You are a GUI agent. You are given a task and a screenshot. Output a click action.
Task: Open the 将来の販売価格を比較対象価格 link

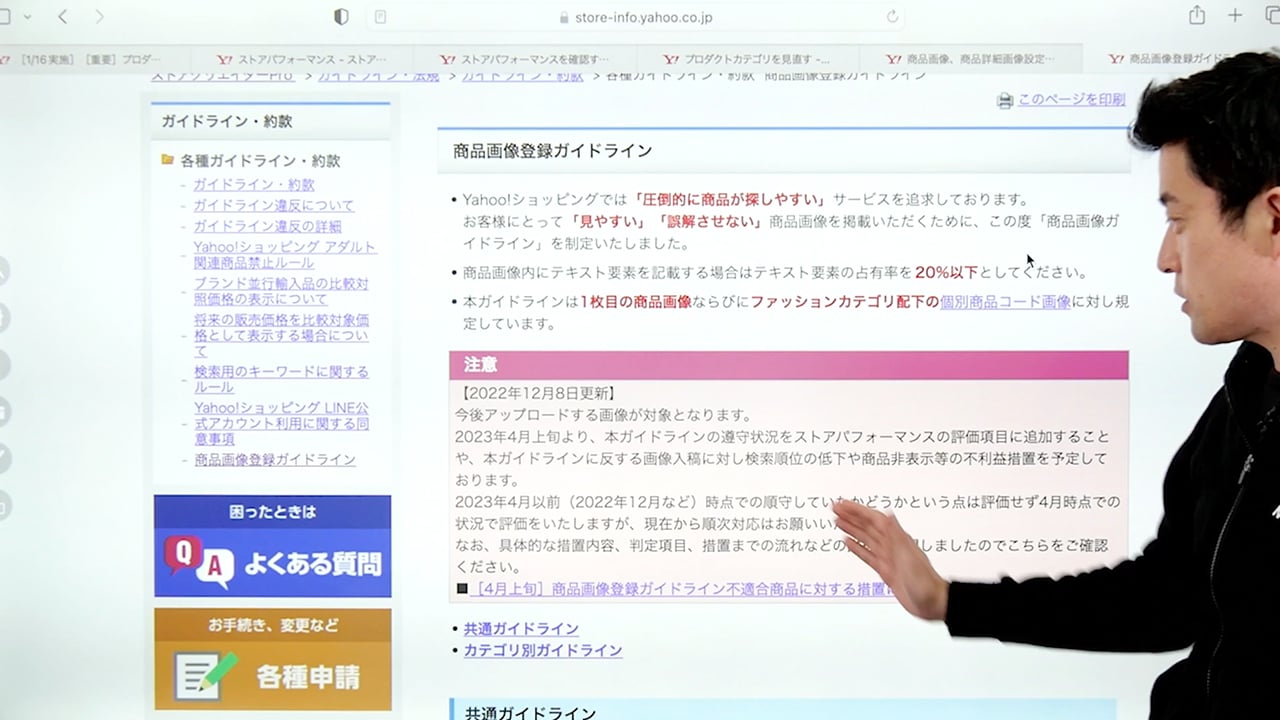pyautogui.click(x=281, y=335)
